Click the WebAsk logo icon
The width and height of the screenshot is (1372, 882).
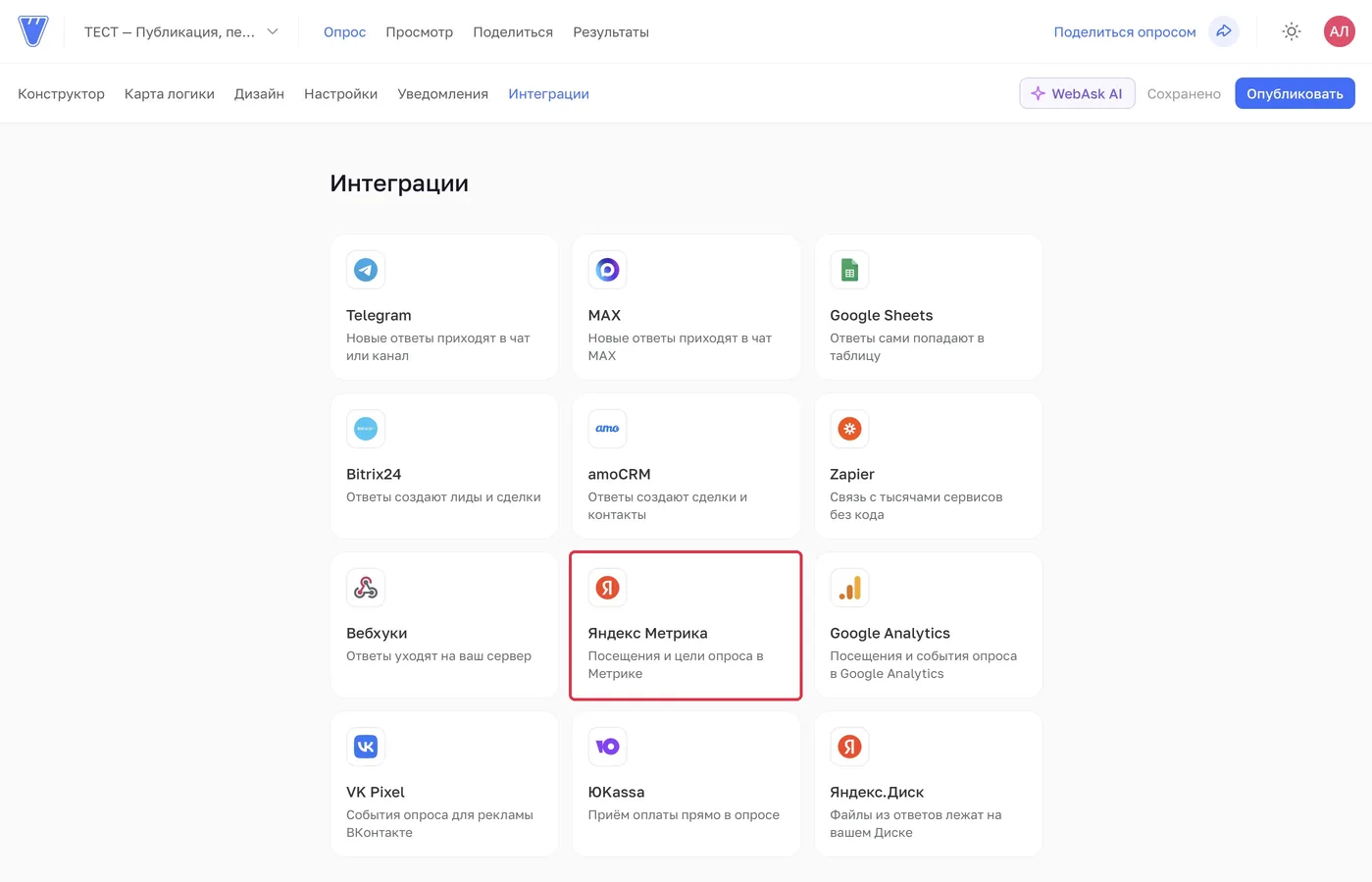coord(32,31)
